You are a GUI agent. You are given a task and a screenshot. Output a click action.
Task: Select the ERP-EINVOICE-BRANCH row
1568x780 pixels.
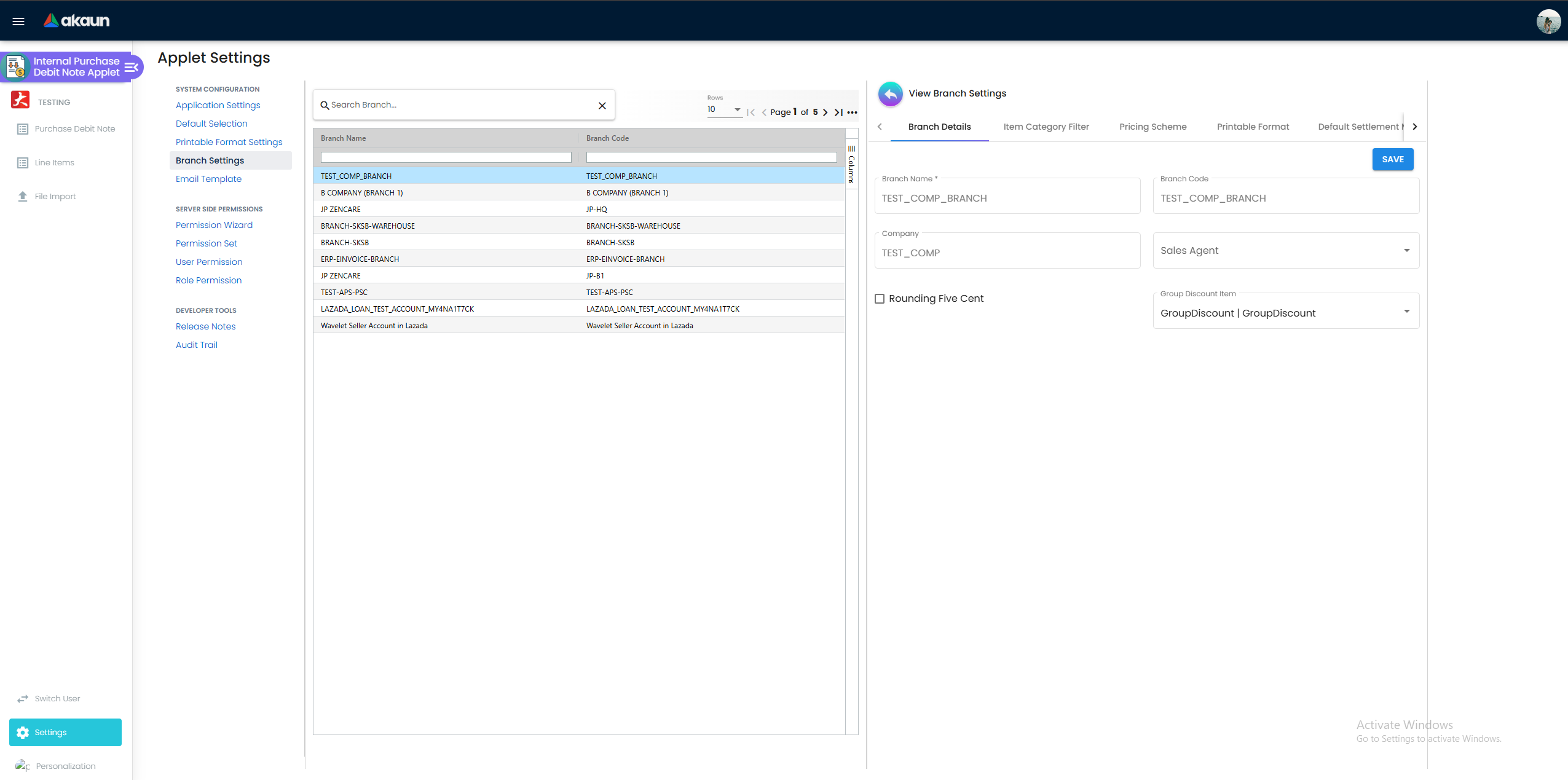tap(579, 259)
